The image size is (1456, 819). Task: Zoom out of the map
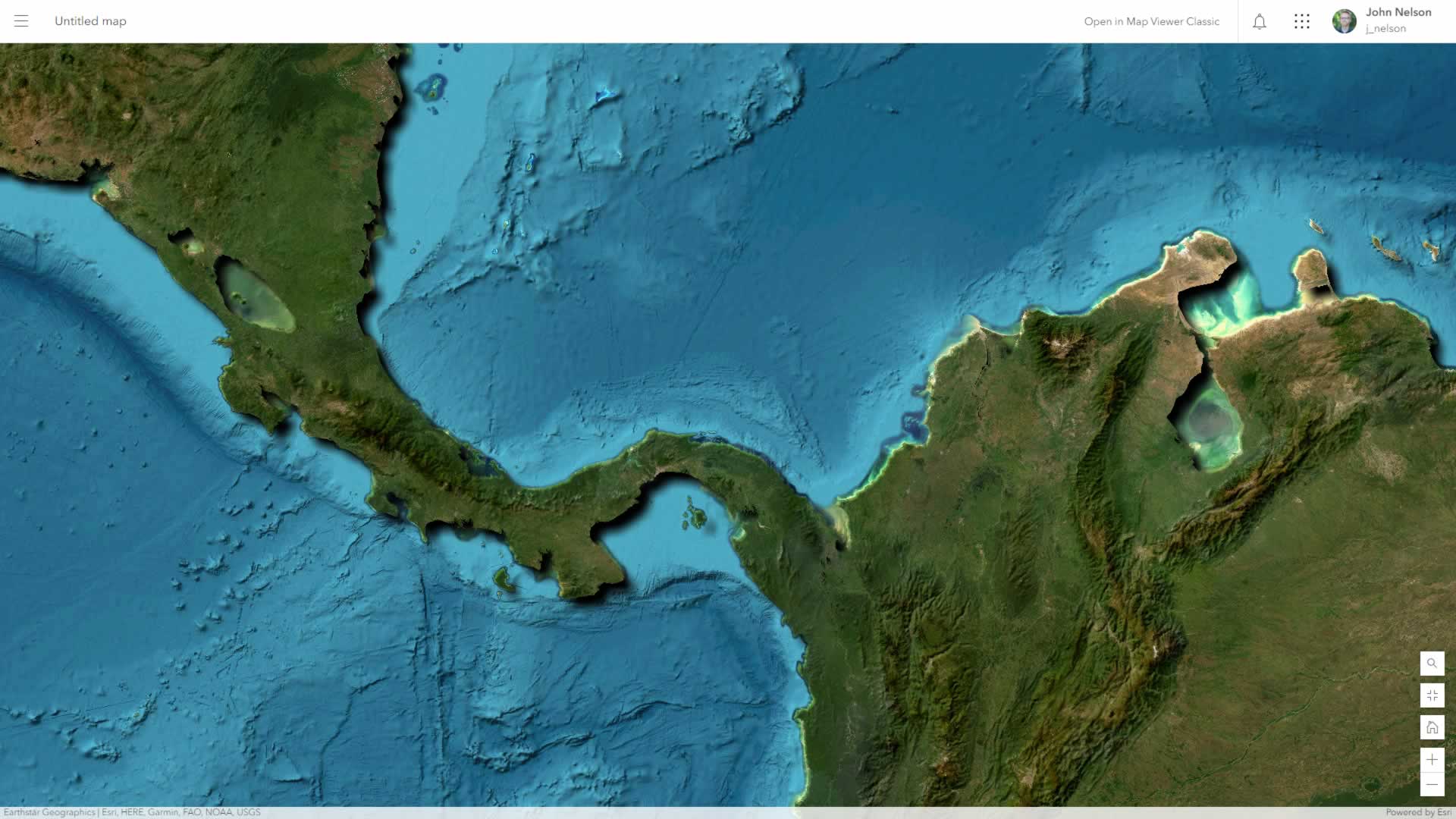[x=1432, y=785]
